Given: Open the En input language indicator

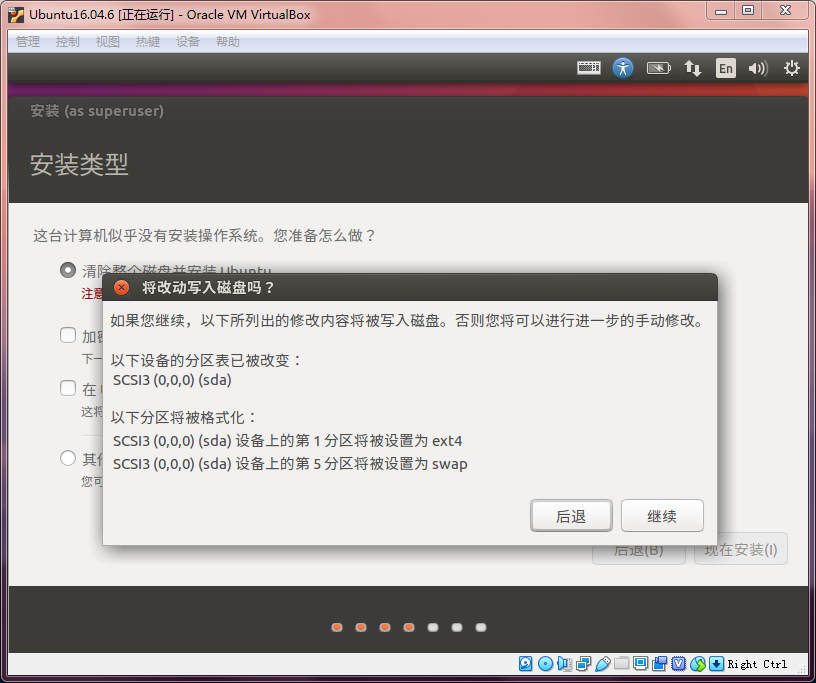Looking at the screenshot, I should [726, 68].
